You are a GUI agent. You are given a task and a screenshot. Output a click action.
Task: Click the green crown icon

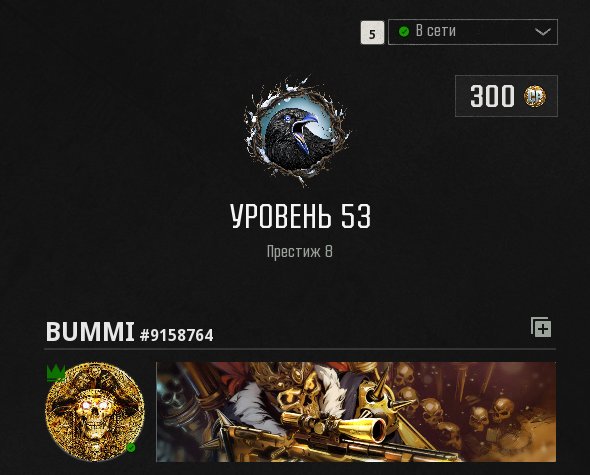pos(56,373)
